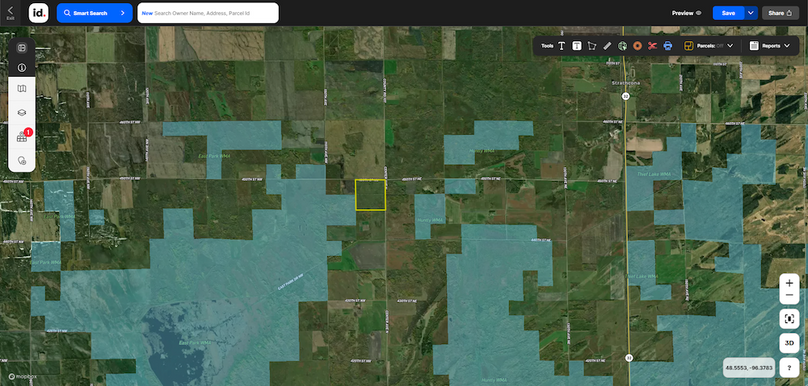Click the Tools label in toolbar

coord(547,46)
